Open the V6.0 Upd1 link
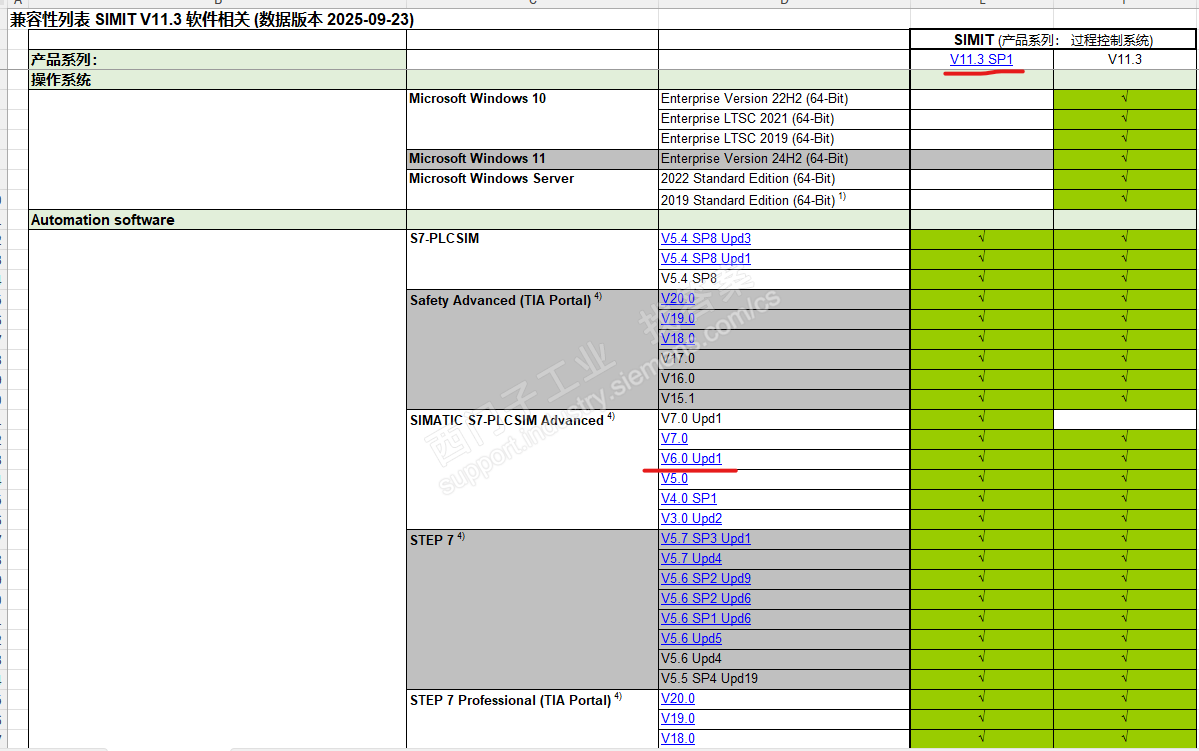The width and height of the screenshot is (1199, 751). (x=691, y=458)
